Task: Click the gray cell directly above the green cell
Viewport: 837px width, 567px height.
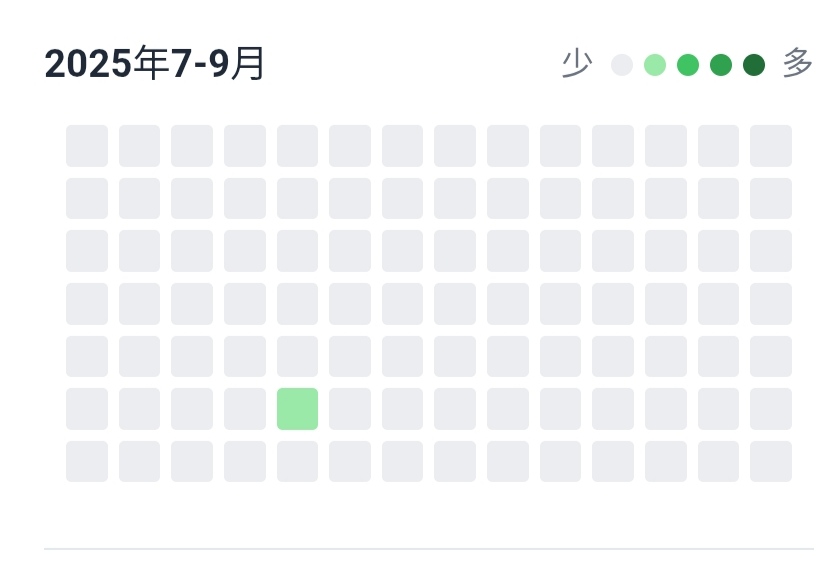Action: pyautogui.click(x=297, y=356)
